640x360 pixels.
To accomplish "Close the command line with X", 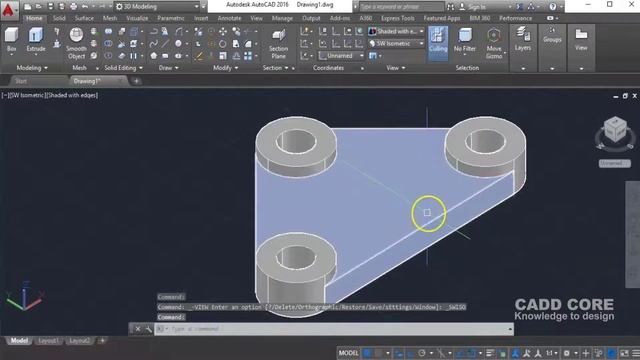I will point(138,329).
